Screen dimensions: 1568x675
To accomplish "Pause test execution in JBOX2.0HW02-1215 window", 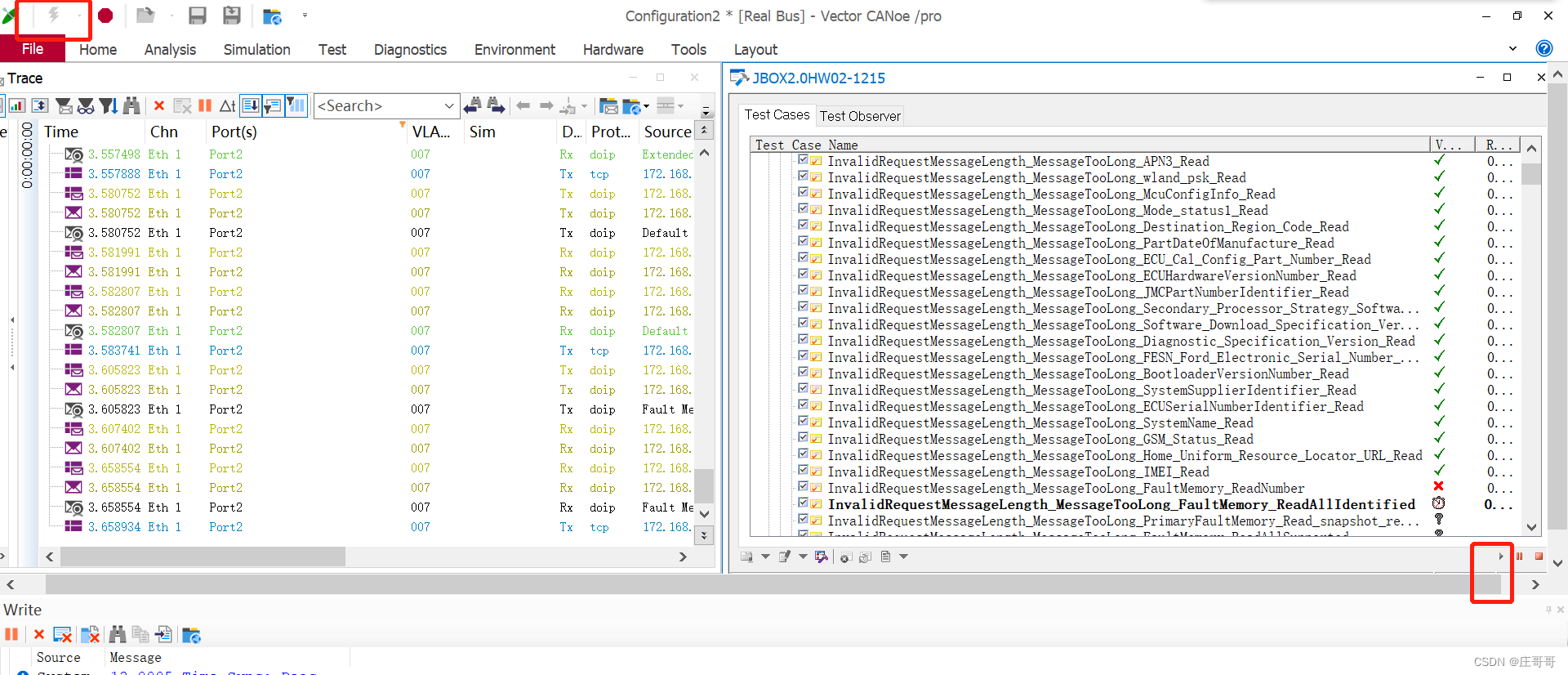I will (x=1520, y=557).
